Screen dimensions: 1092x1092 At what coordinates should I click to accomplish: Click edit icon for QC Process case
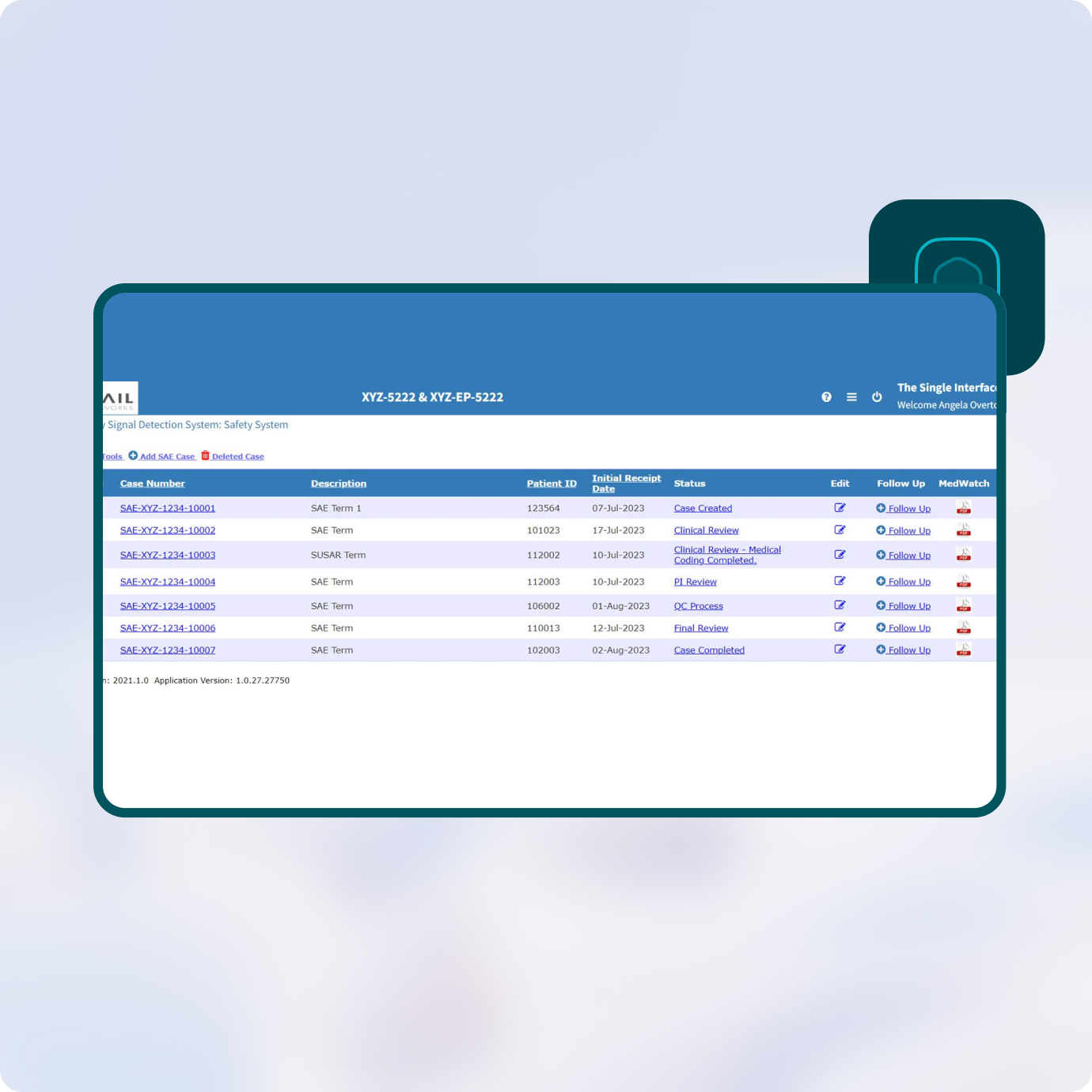840,605
